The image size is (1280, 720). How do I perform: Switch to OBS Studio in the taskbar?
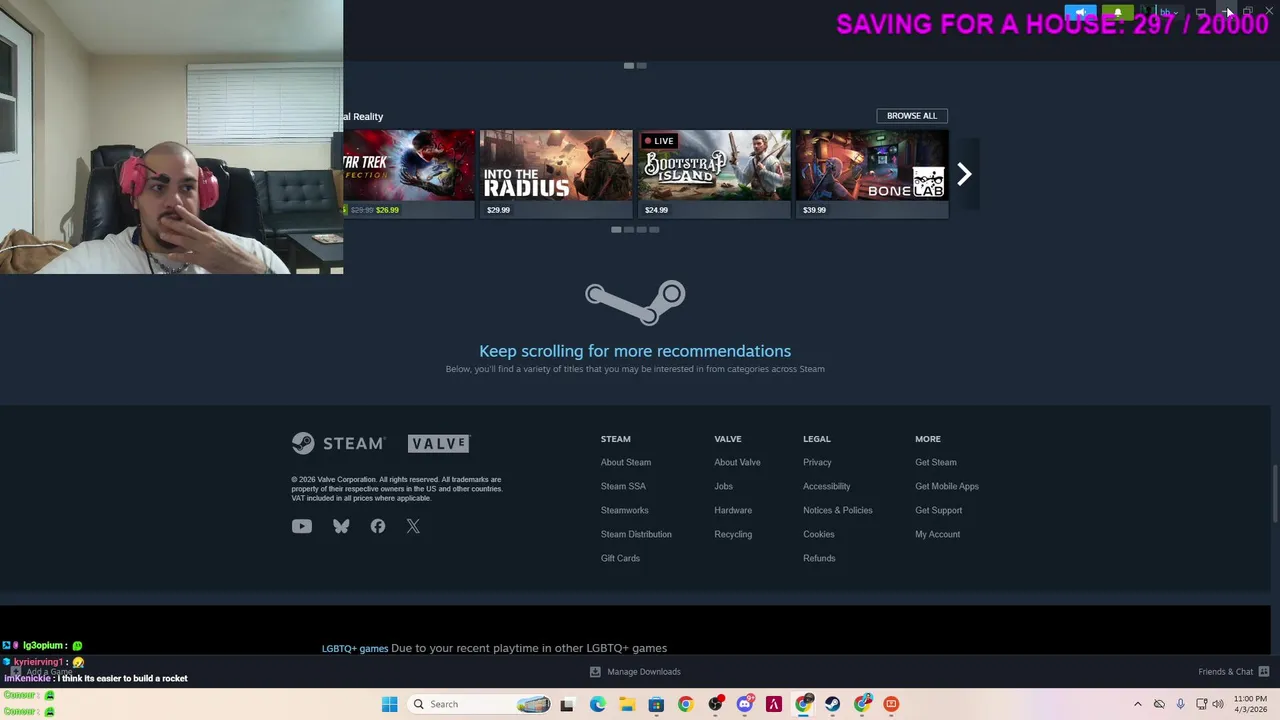715,704
